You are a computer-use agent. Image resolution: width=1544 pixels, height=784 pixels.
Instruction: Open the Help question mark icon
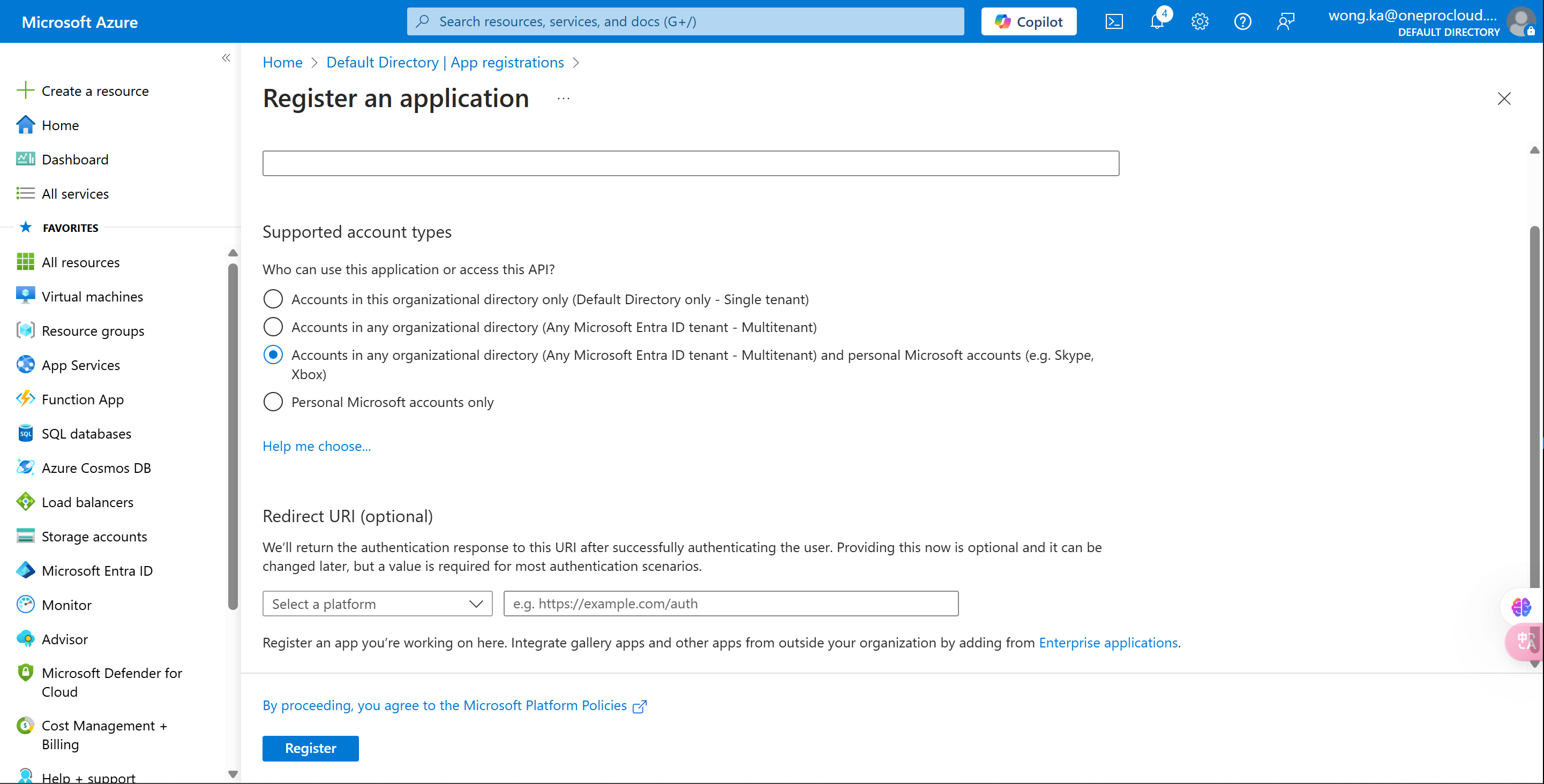(1242, 22)
